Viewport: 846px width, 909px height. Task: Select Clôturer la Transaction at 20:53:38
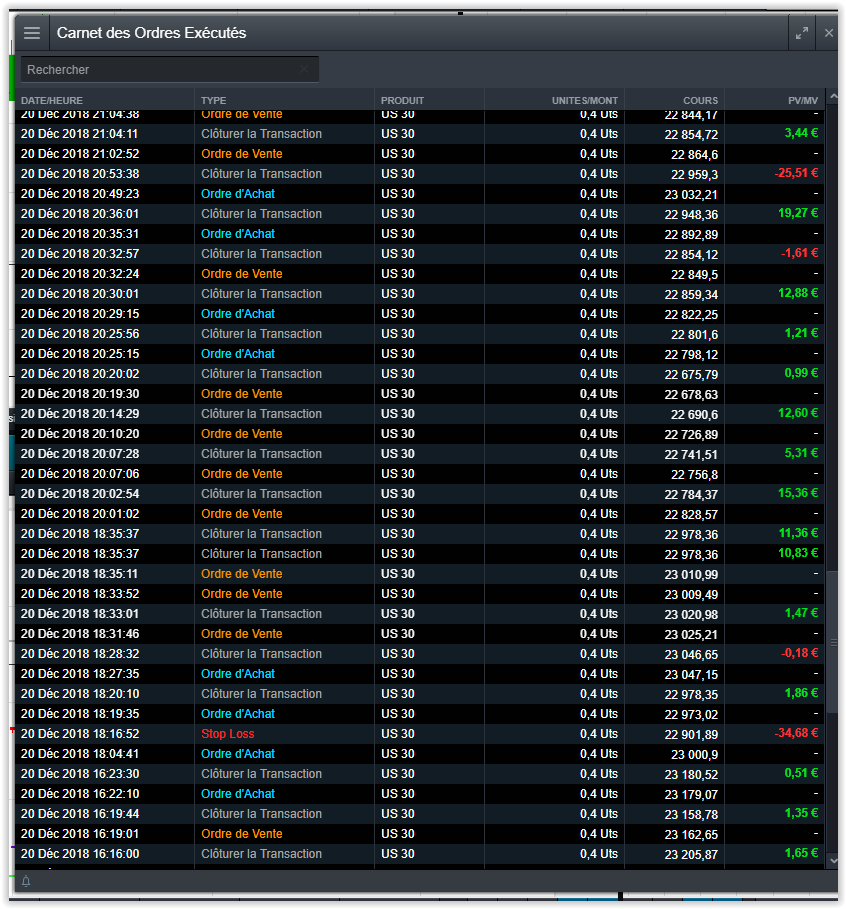click(x=261, y=174)
